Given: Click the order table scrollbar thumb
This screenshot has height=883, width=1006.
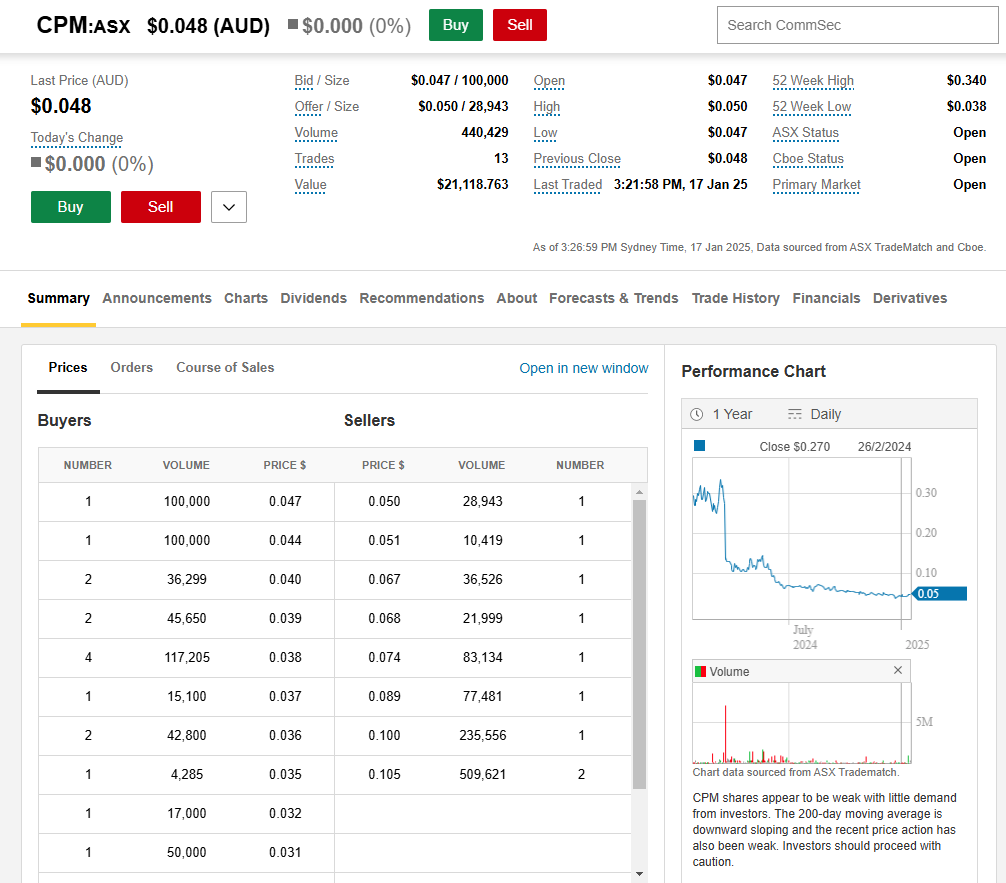Looking at the screenshot, I should pyautogui.click(x=639, y=644).
